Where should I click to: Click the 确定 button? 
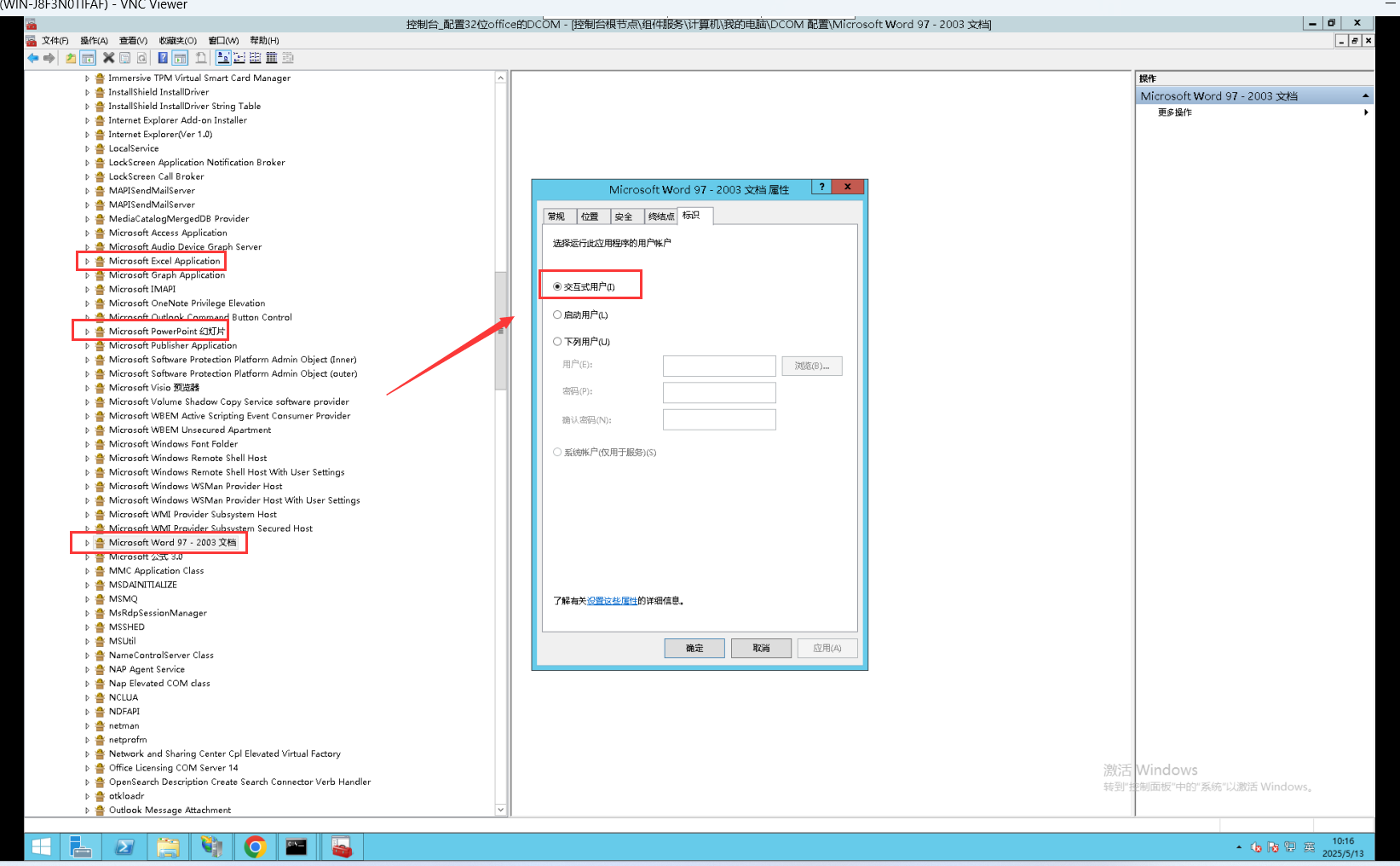[x=694, y=649]
